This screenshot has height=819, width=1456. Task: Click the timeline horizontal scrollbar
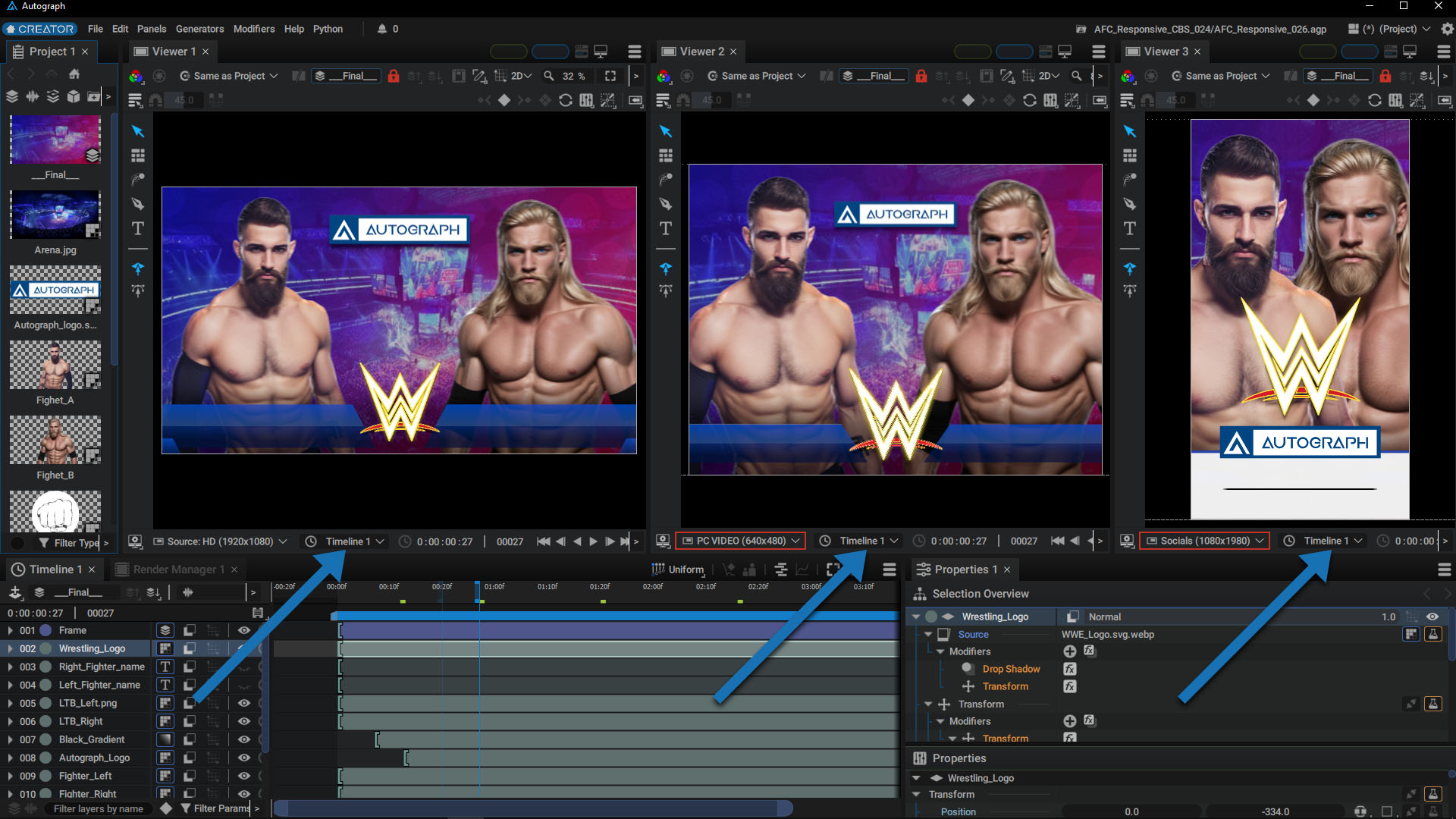pos(533,808)
